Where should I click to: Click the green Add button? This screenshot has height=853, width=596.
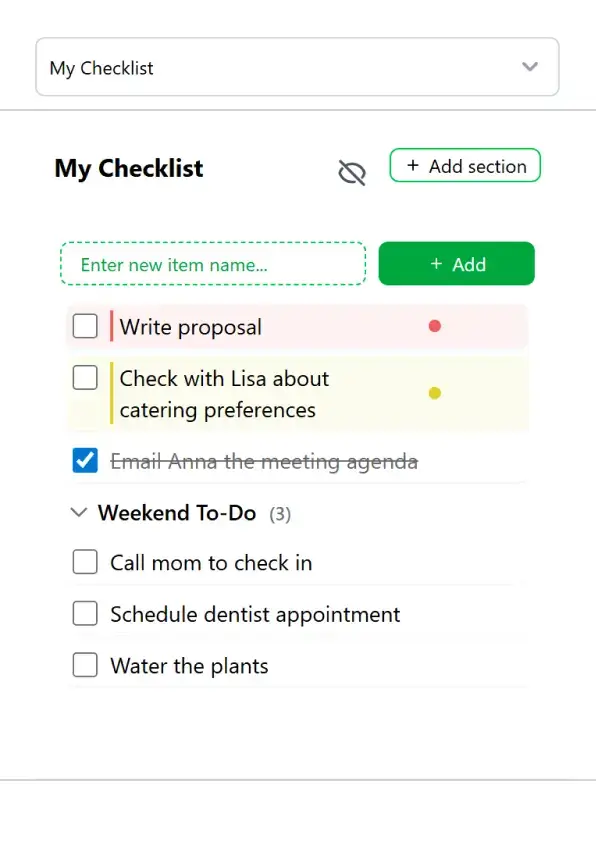tap(457, 264)
